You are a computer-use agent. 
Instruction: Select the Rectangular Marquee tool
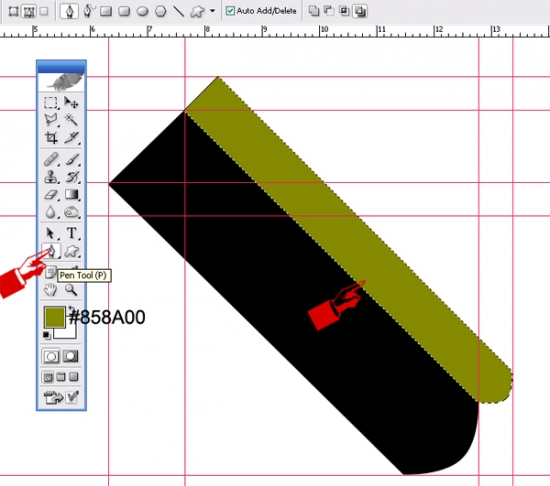point(51,103)
